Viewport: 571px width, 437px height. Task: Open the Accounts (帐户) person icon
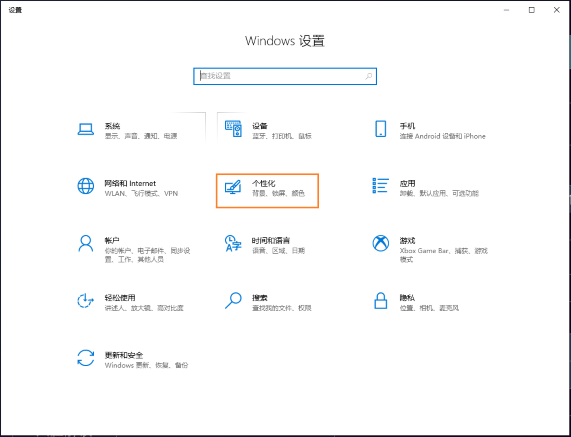click(x=86, y=243)
